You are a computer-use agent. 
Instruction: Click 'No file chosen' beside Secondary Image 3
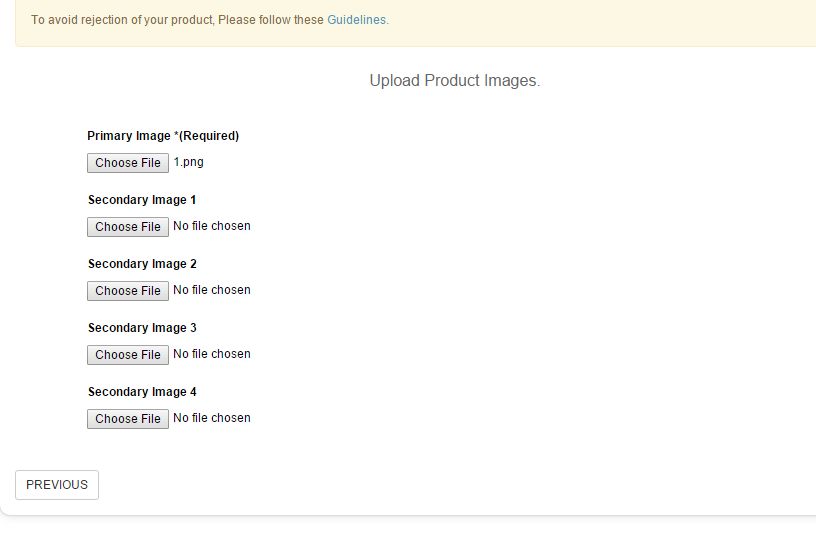click(x=212, y=354)
